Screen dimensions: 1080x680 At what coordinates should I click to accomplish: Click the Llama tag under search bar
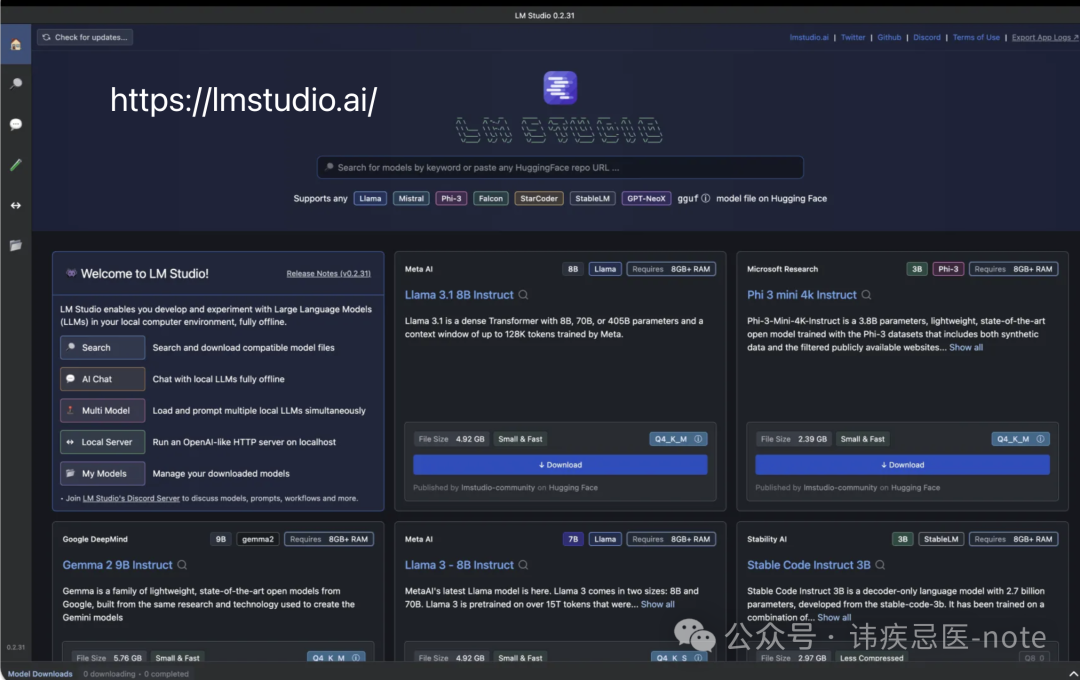(x=370, y=198)
